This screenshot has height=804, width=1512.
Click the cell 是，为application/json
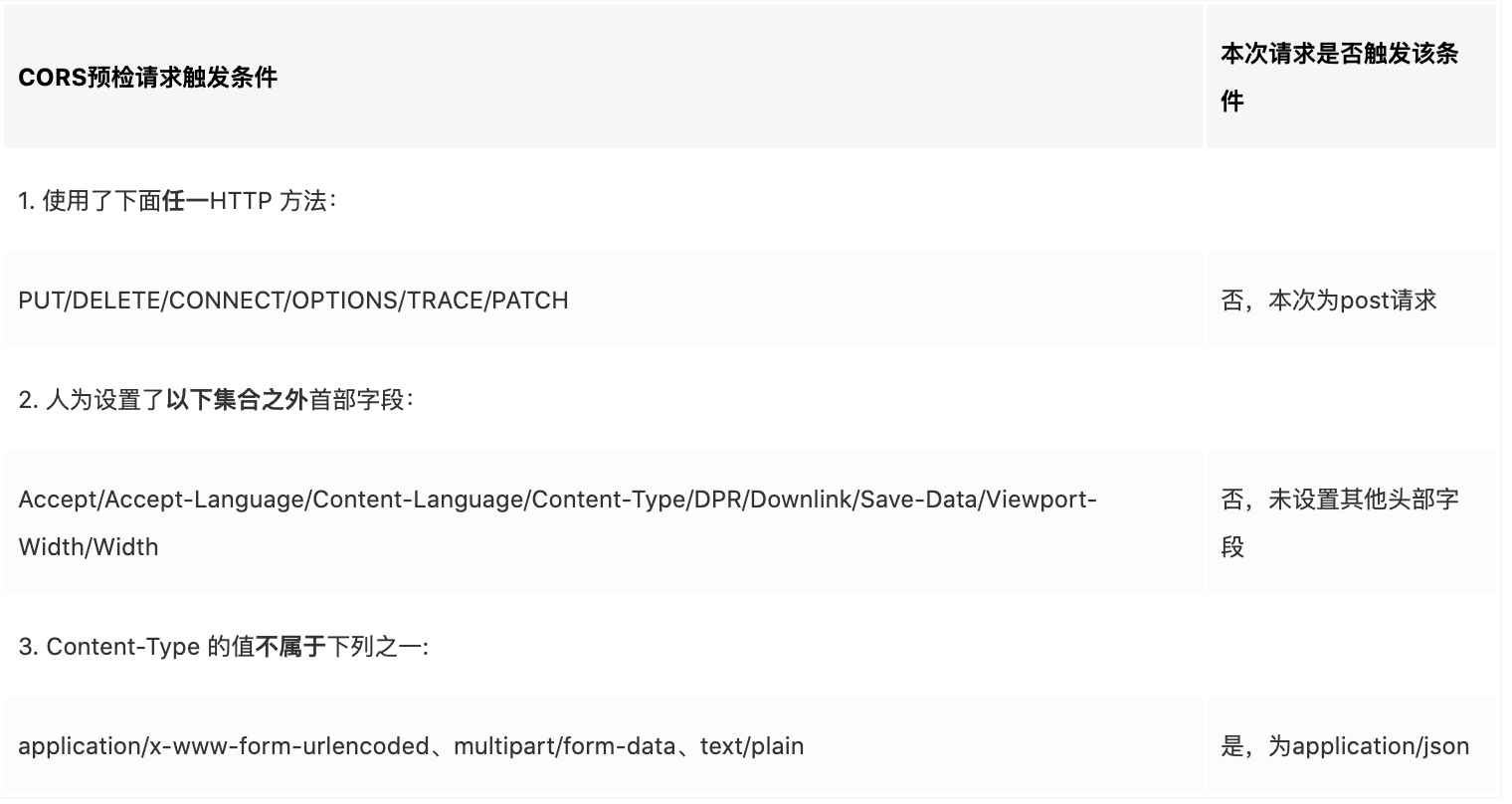[x=1345, y=745]
